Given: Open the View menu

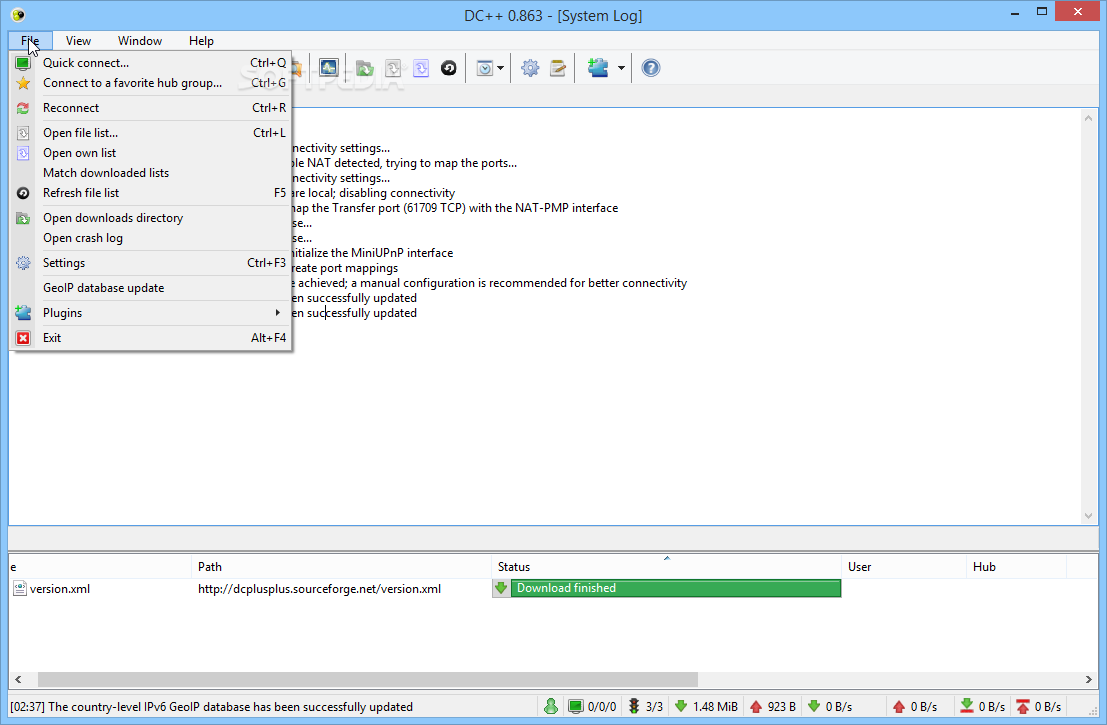Looking at the screenshot, I should tap(78, 41).
